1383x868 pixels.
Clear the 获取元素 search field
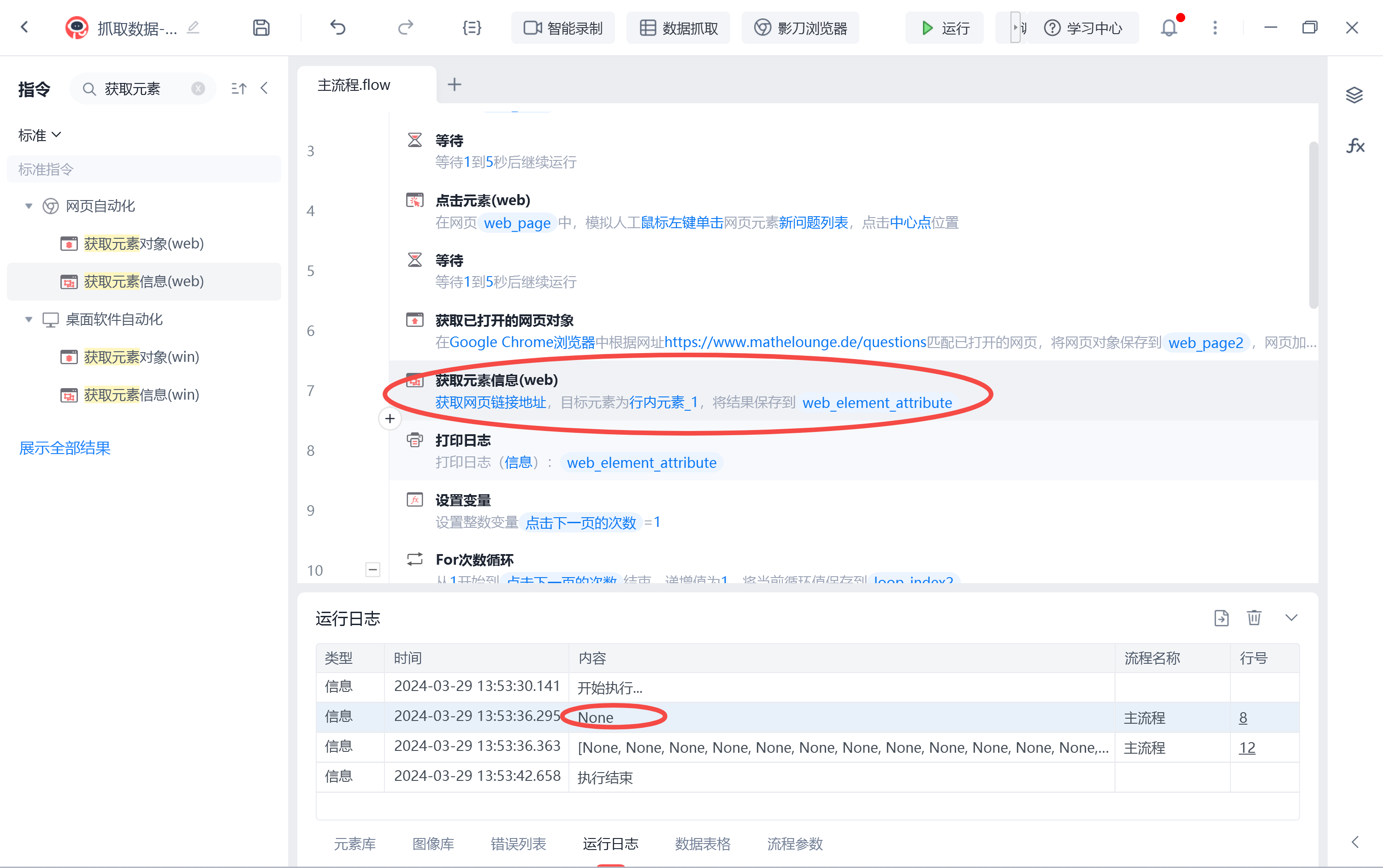coord(198,89)
